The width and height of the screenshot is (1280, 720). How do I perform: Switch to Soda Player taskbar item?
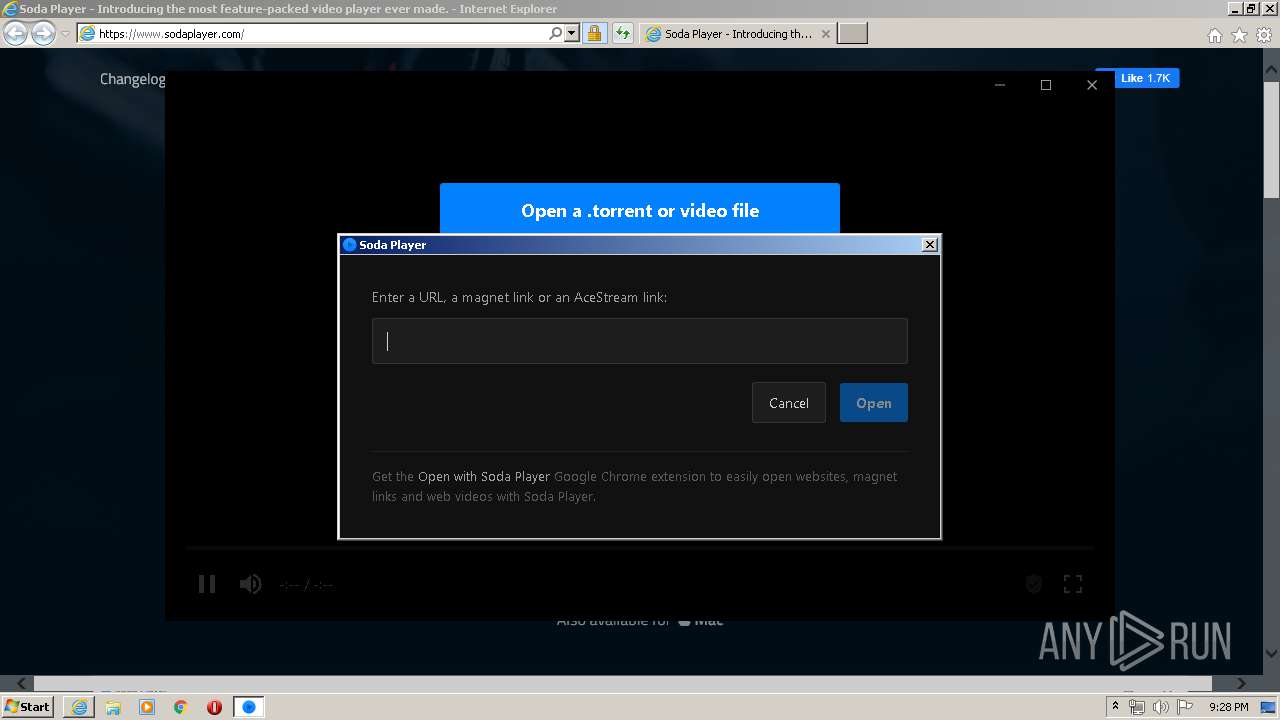(x=249, y=707)
